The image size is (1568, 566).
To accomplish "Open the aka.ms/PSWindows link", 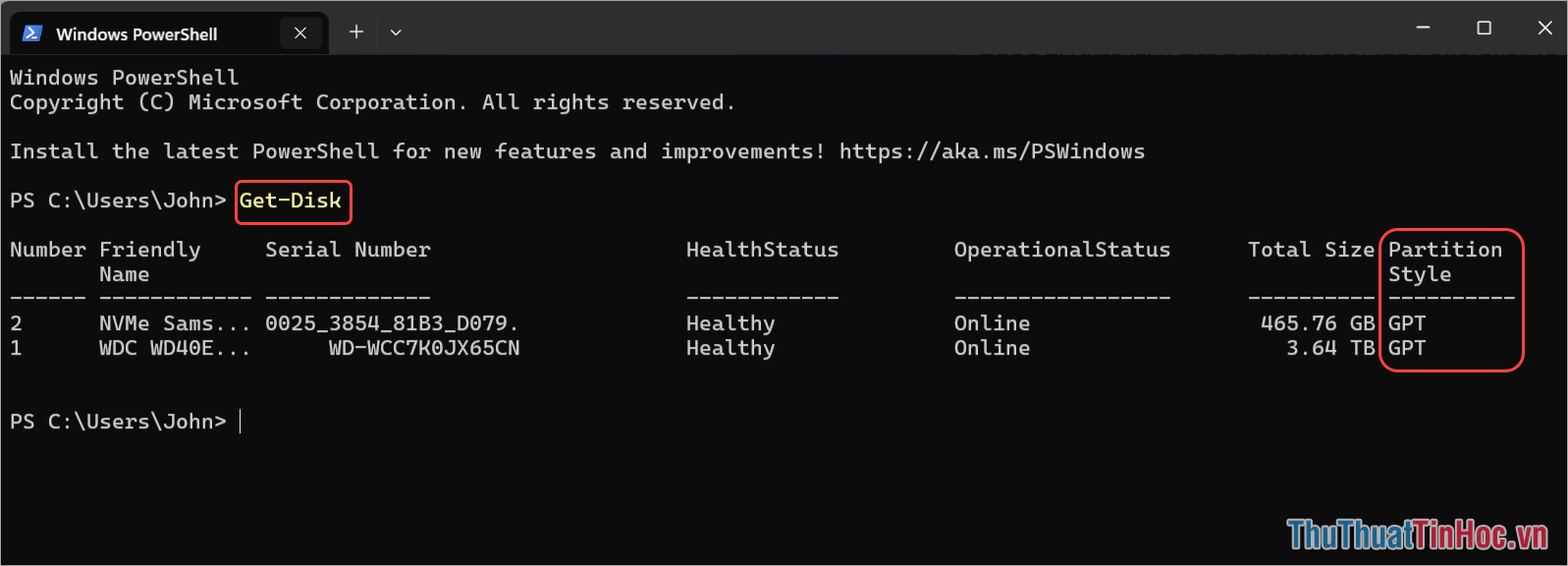I will (992, 151).
